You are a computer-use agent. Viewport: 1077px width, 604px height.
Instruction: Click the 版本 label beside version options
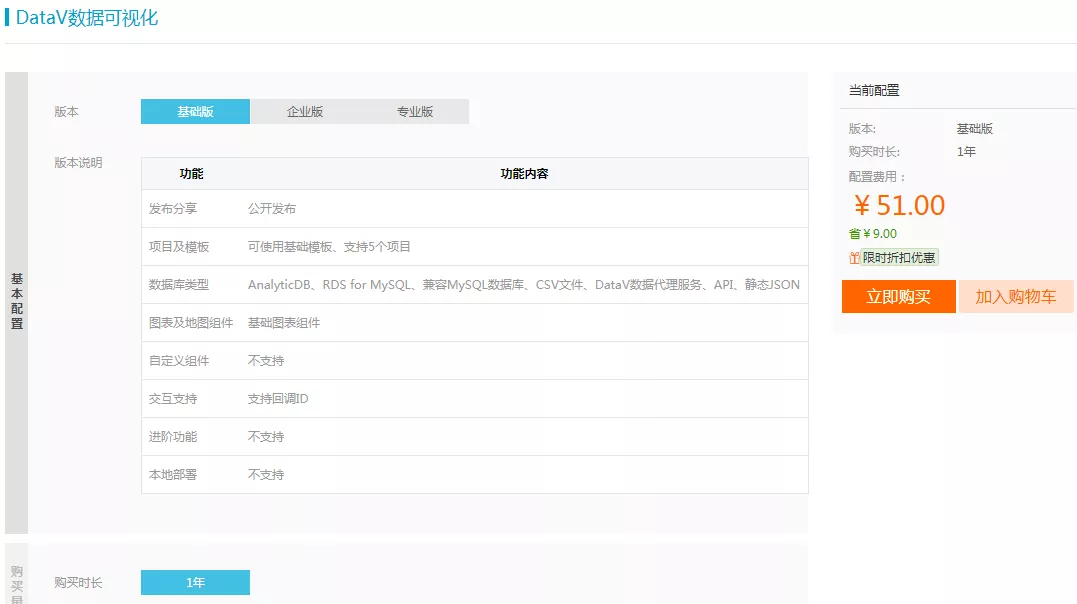[67, 111]
